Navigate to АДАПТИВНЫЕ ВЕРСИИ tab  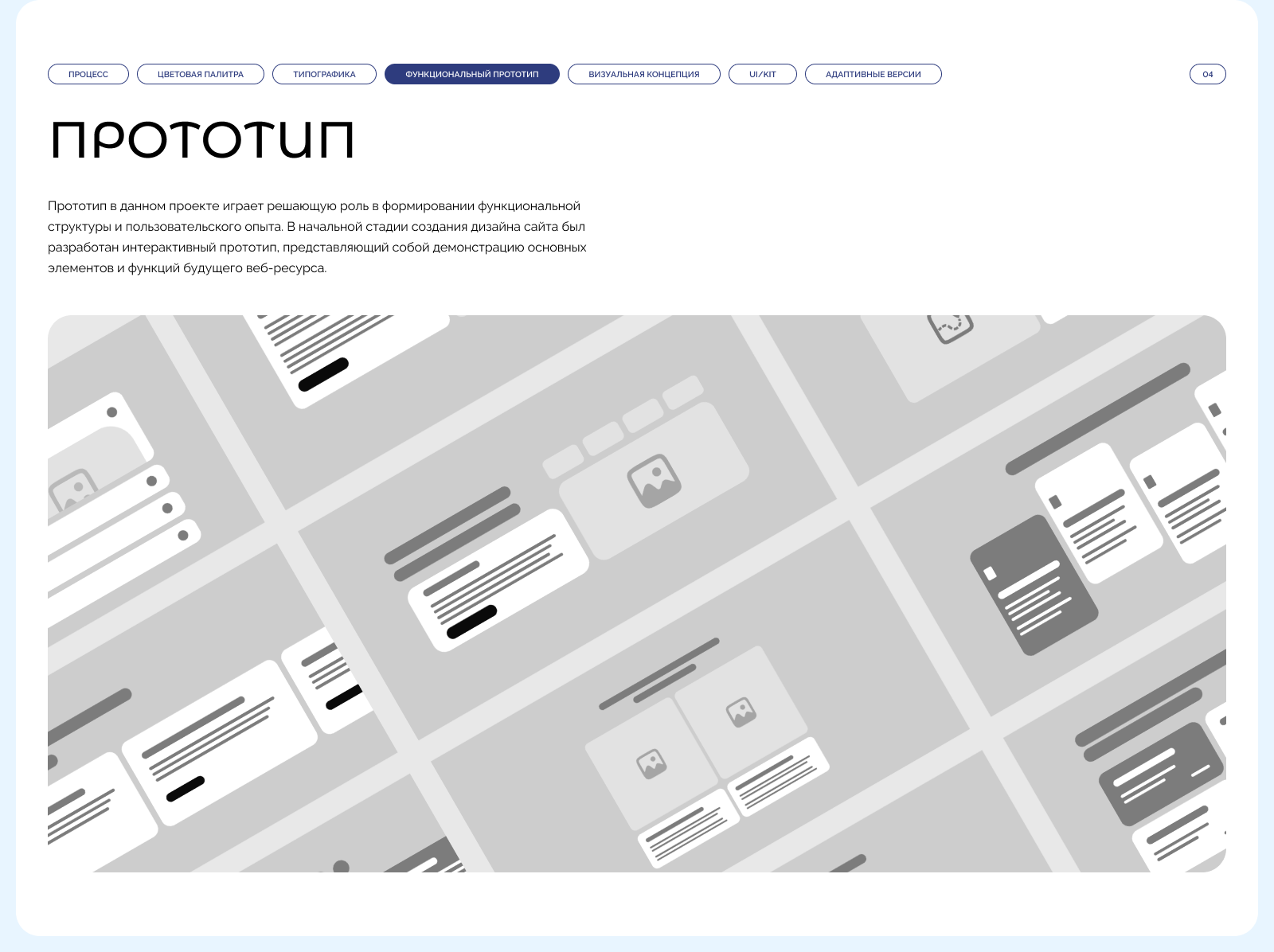coord(873,74)
